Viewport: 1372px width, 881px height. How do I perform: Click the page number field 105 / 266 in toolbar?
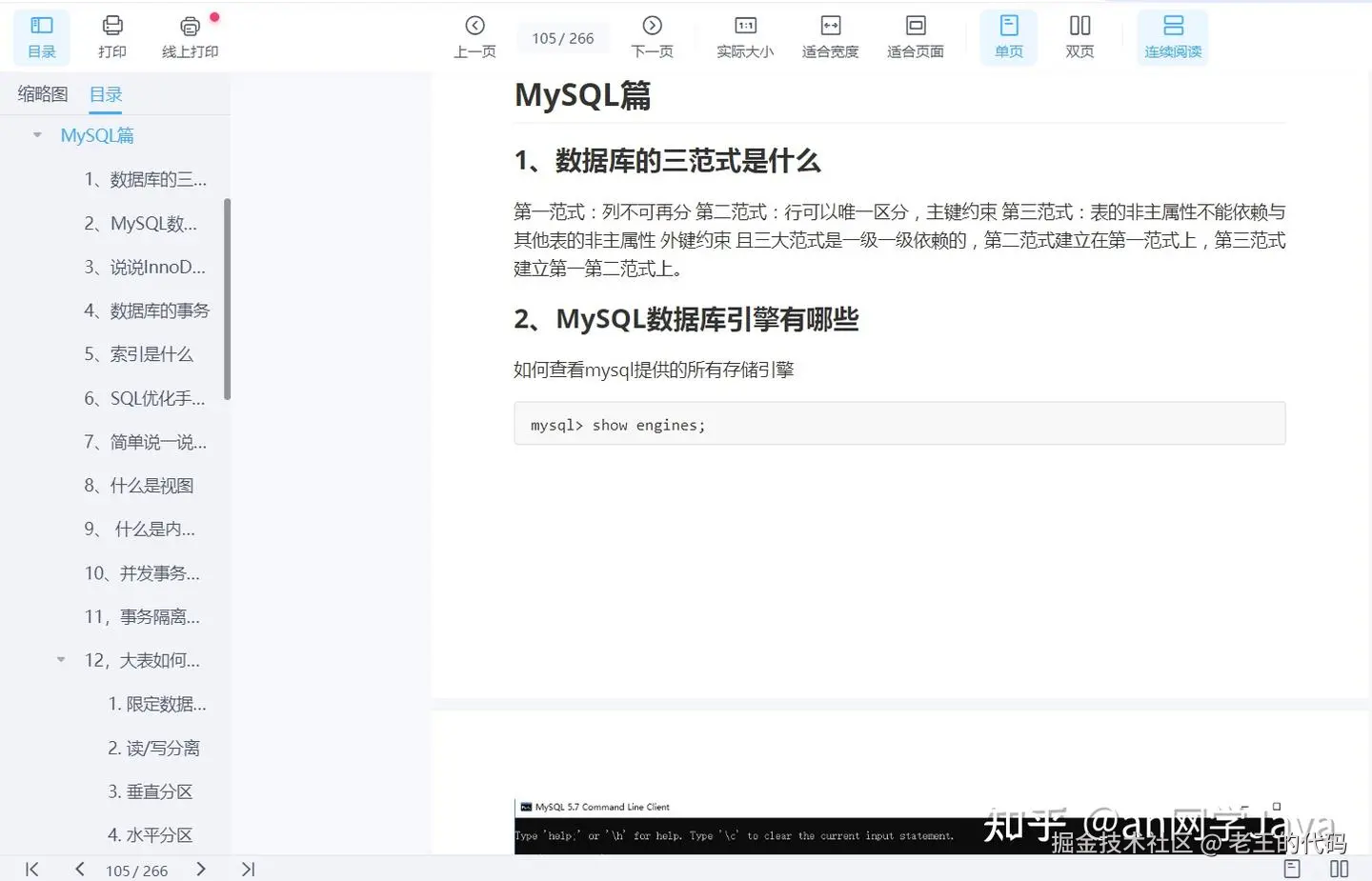(562, 38)
